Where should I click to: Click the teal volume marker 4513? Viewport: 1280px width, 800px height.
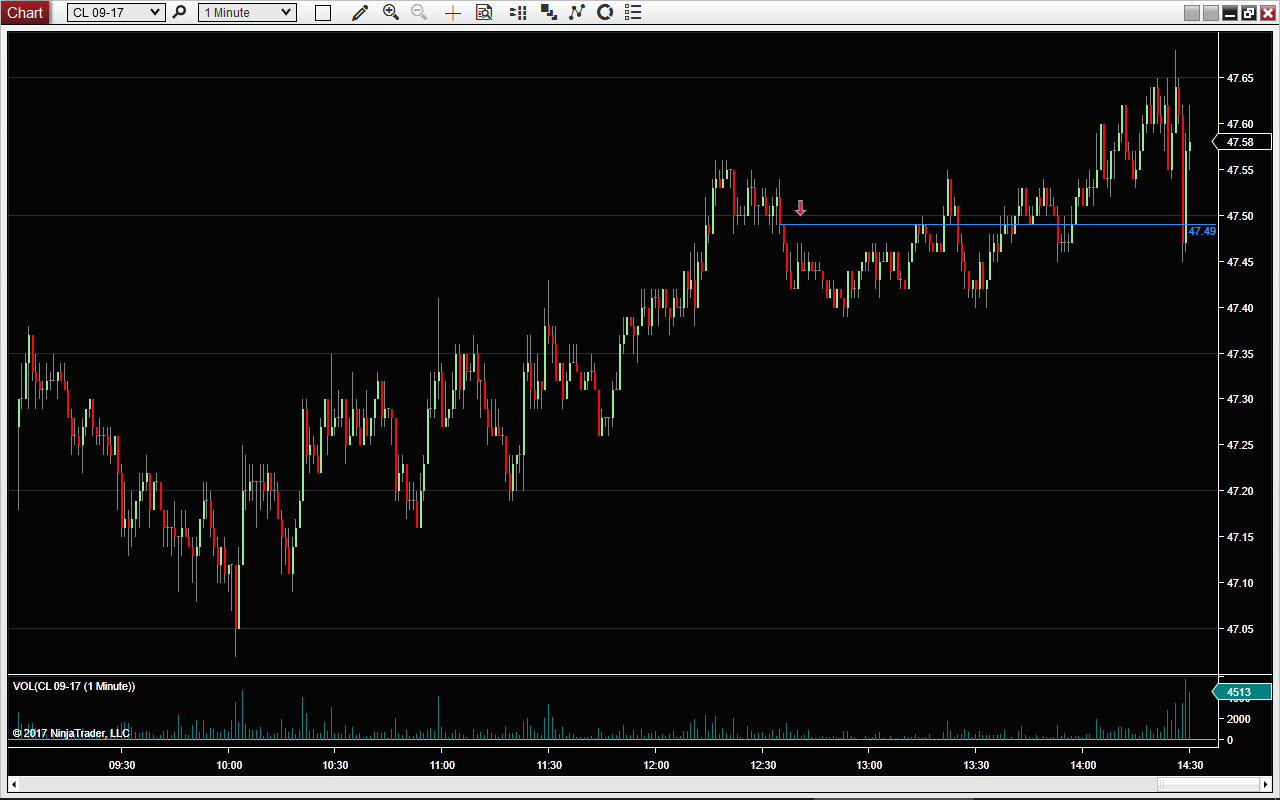(1242, 692)
